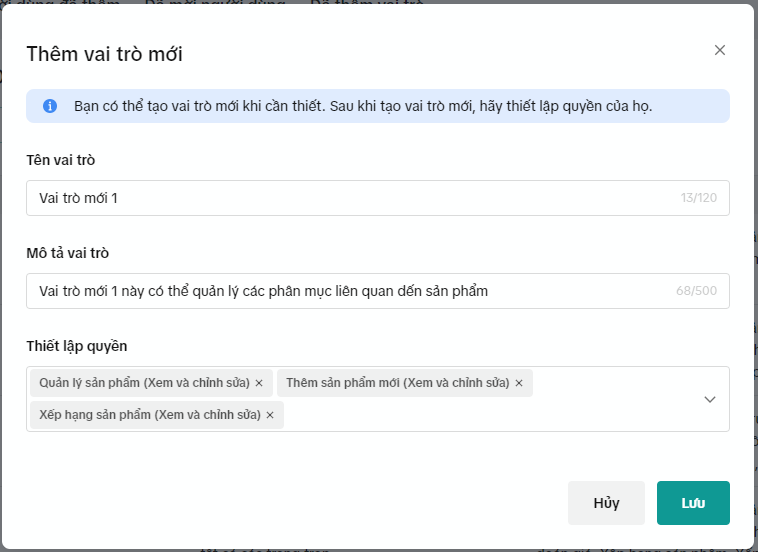Viewport: 758px width, 552px height.
Task: Click the 68/500 character counter
Action: point(697,291)
